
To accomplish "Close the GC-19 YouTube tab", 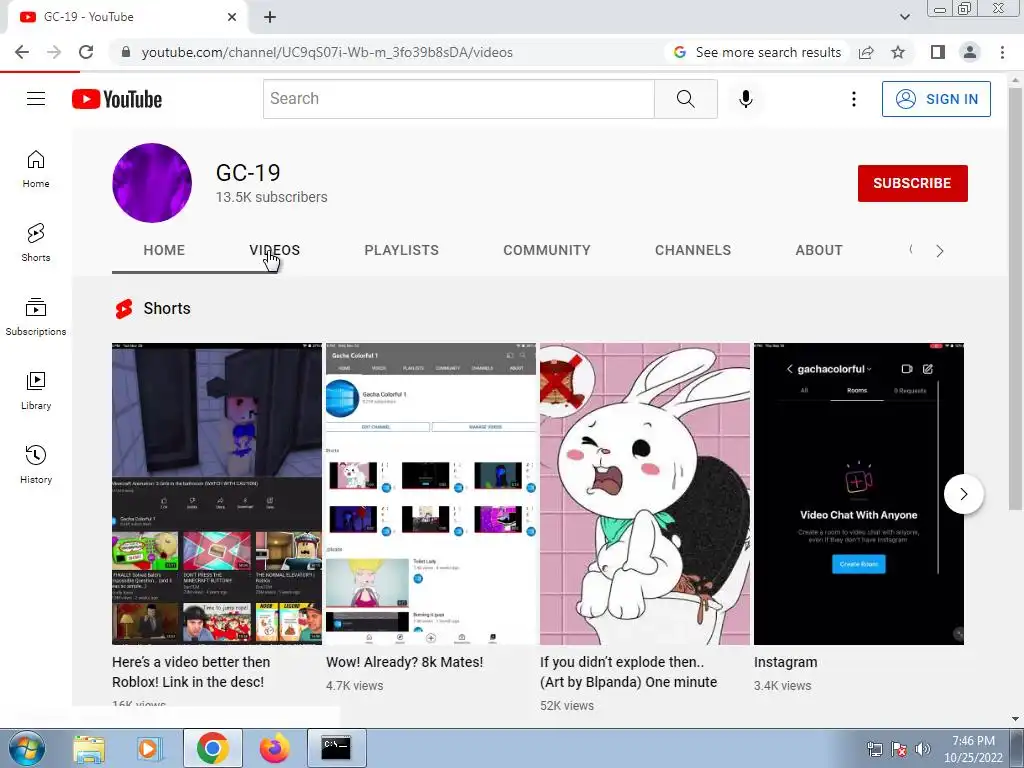I will coord(232,17).
